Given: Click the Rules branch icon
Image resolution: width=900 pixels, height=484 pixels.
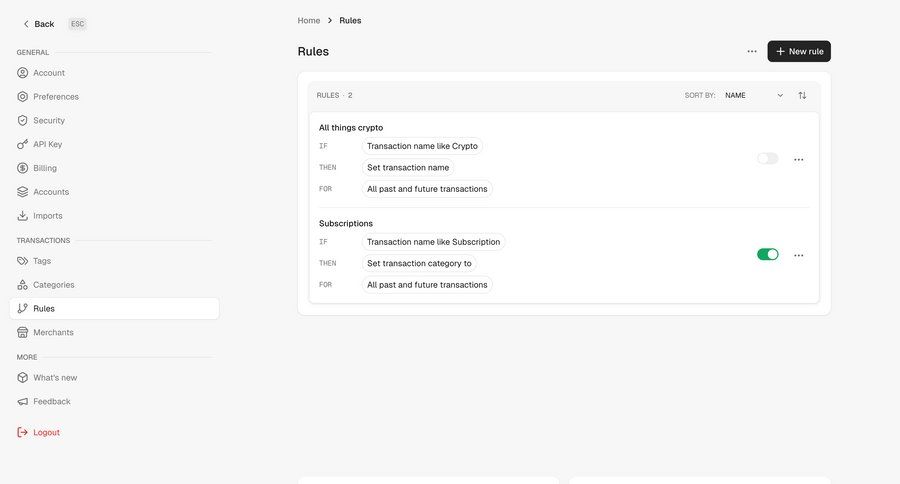Looking at the screenshot, I should pos(22,308).
